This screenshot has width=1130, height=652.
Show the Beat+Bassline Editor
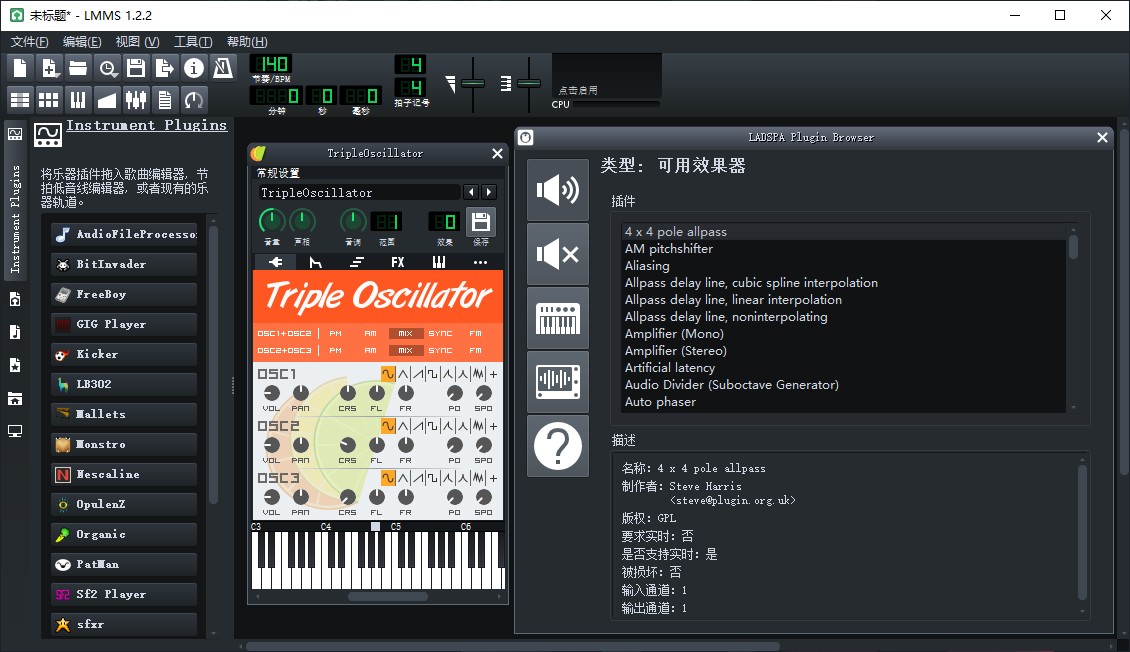[49, 99]
